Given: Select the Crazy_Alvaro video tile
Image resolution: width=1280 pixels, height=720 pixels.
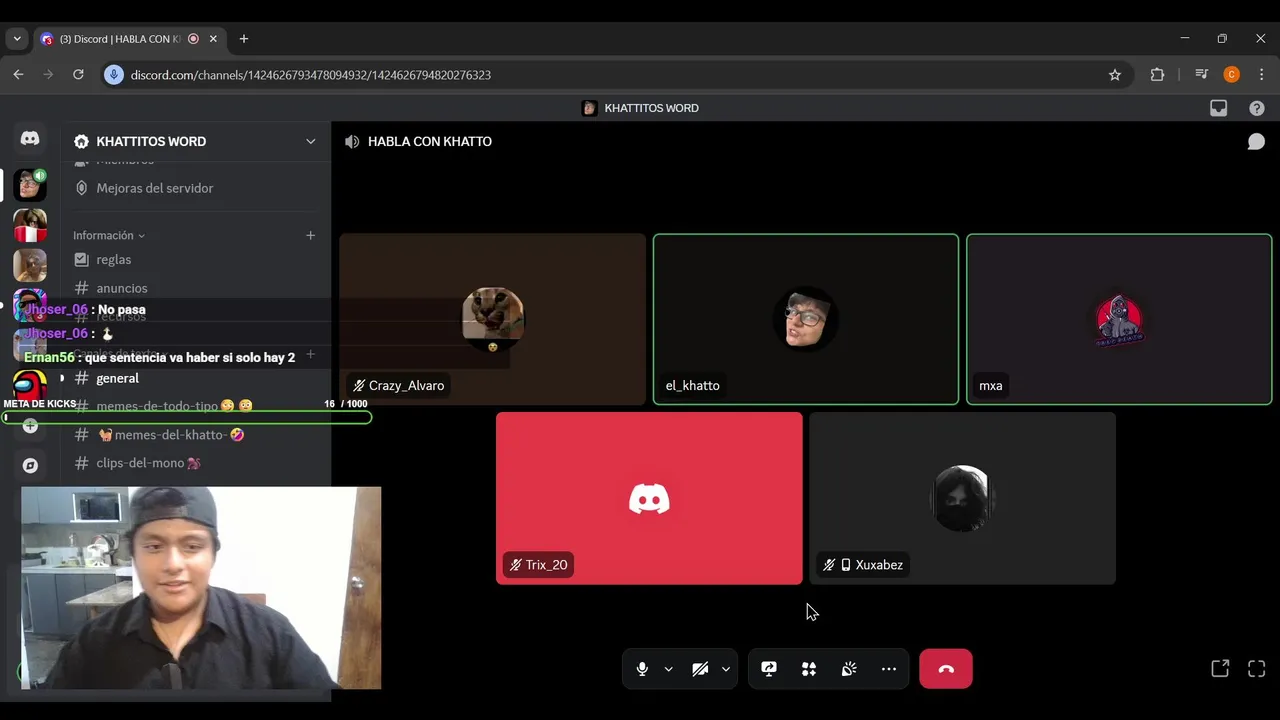Looking at the screenshot, I should click(x=492, y=319).
